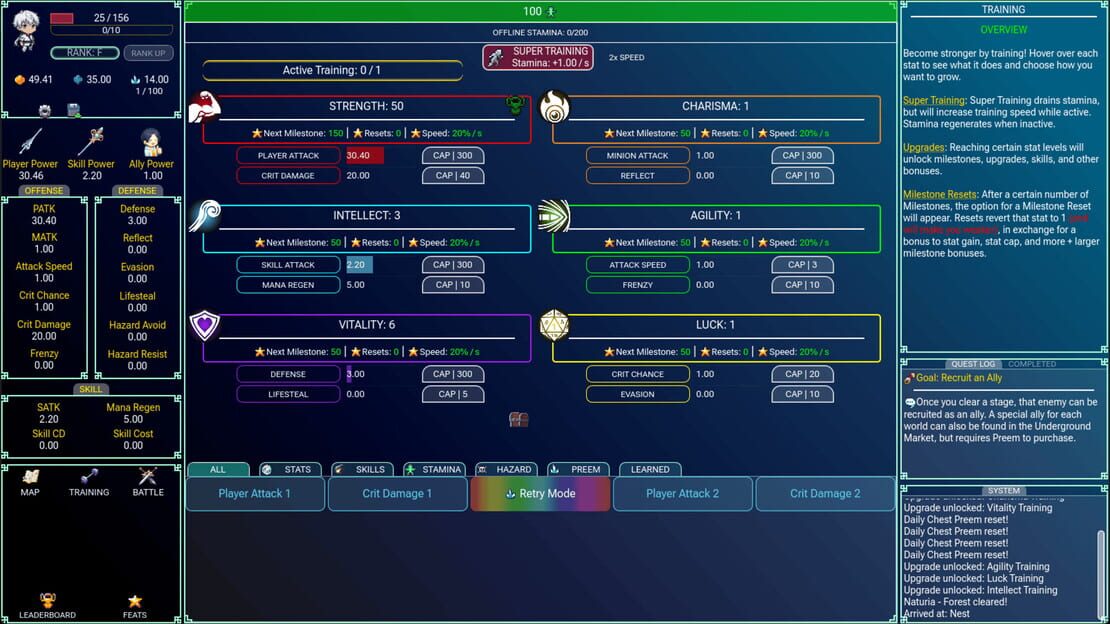This screenshot has height=624, width=1110.
Task: Open the Battle screen with crossed swords
Action: click(148, 482)
